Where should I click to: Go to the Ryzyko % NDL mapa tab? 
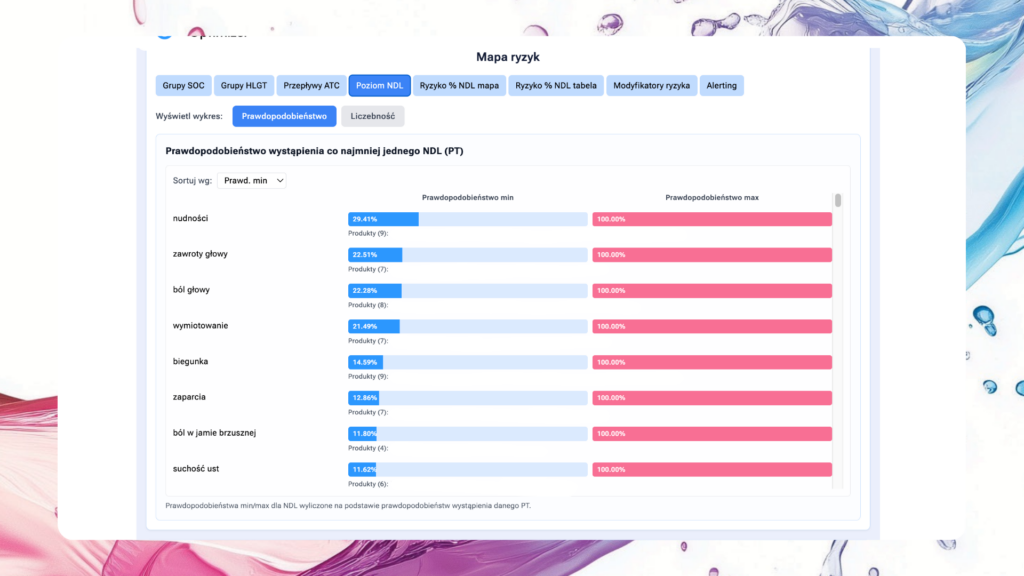point(459,86)
